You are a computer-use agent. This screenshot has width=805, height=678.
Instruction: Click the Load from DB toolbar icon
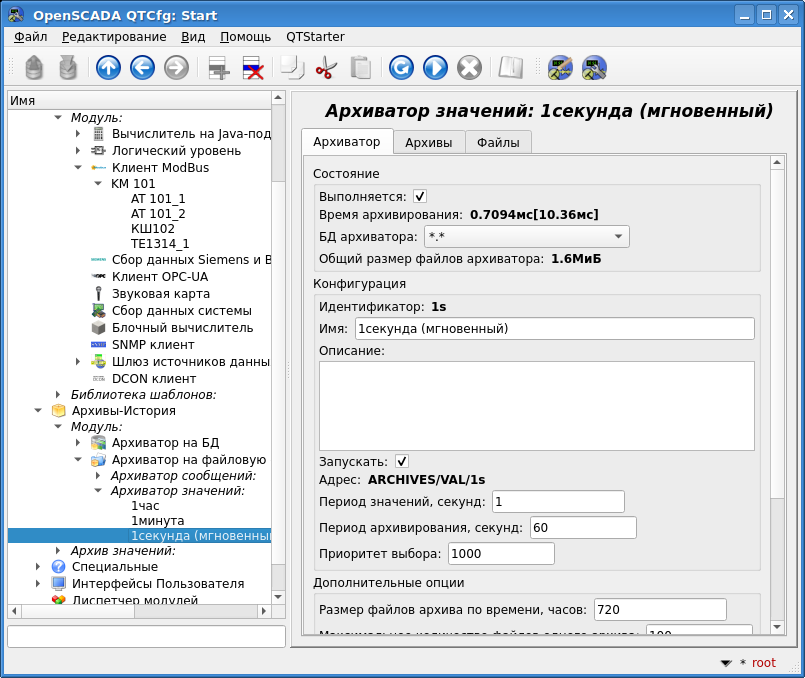[x=34, y=68]
